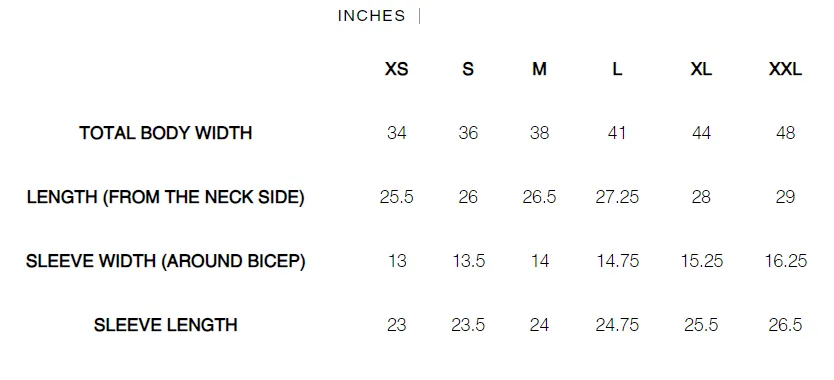Click the XXL size column header
Image resolution: width=834 pixels, height=380 pixels.
tap(785, 69)
